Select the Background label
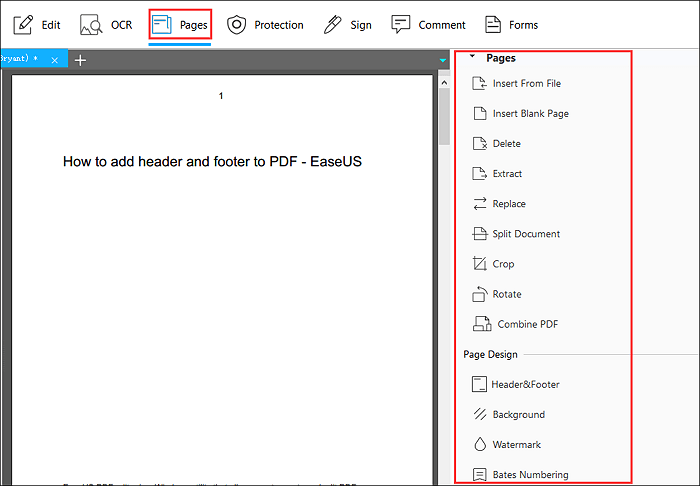700x486 pixels. click(519, 415)
